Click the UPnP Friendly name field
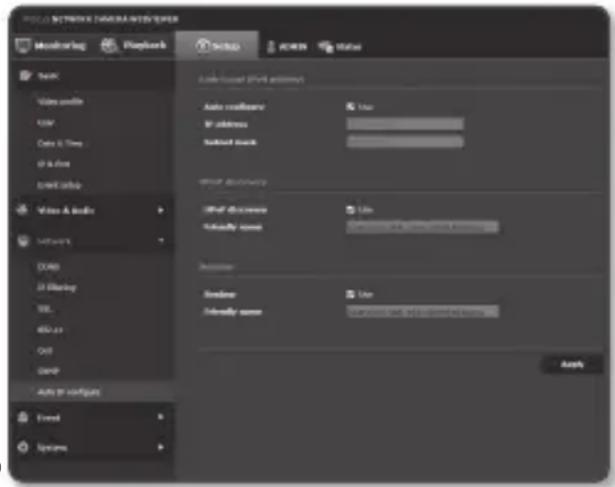Screen dimensions: 615x487 [x=422, y=227]
